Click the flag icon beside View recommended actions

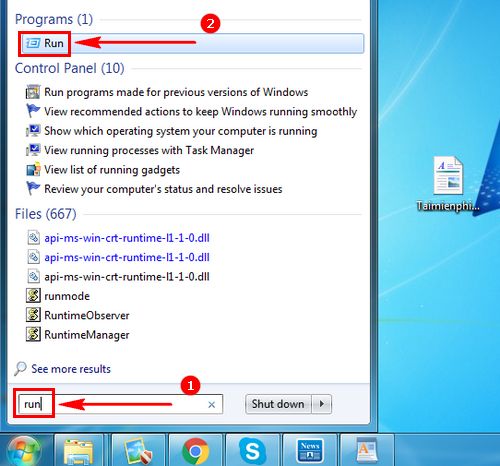(x=33, y=111)
